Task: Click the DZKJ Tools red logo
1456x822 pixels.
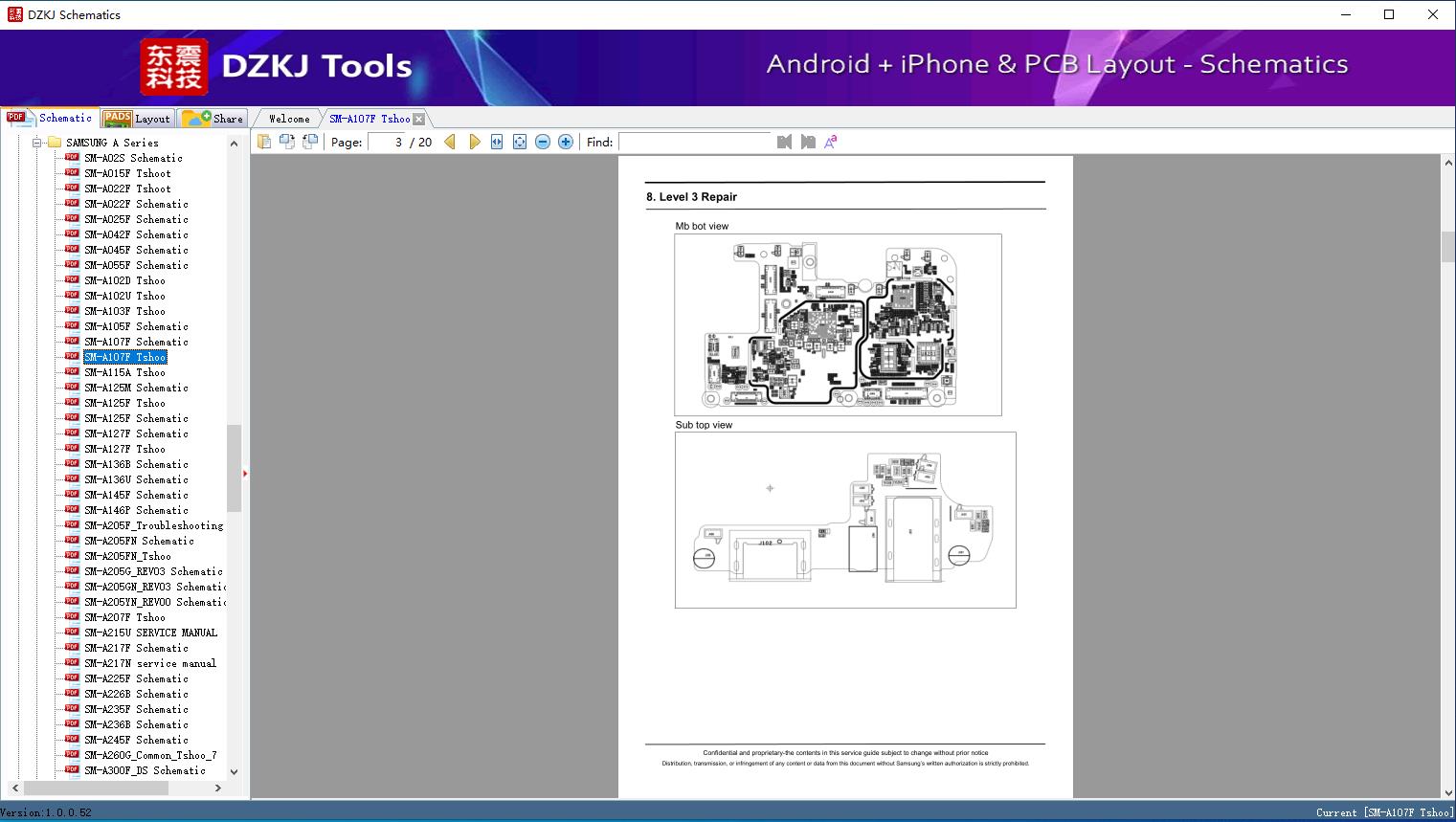Action: pos(174,67)
